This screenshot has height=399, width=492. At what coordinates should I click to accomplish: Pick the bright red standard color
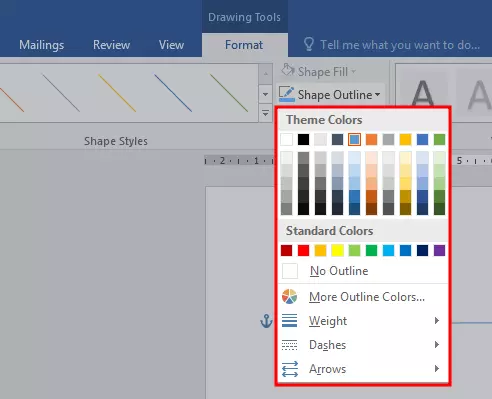[x=303, y=250]
